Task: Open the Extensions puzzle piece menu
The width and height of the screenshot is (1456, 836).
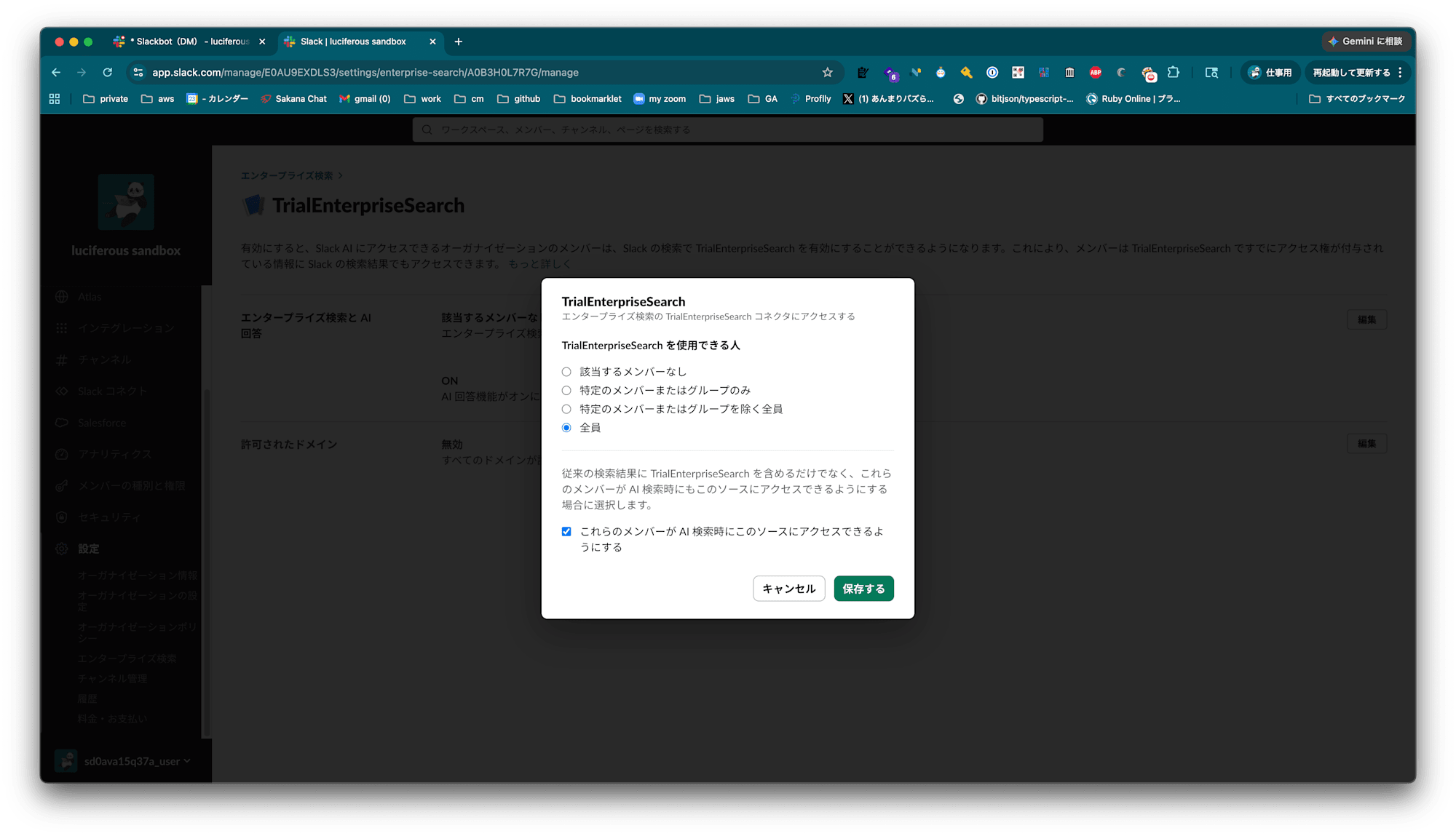Action: pyautogui.click(x=1174, y=73)
